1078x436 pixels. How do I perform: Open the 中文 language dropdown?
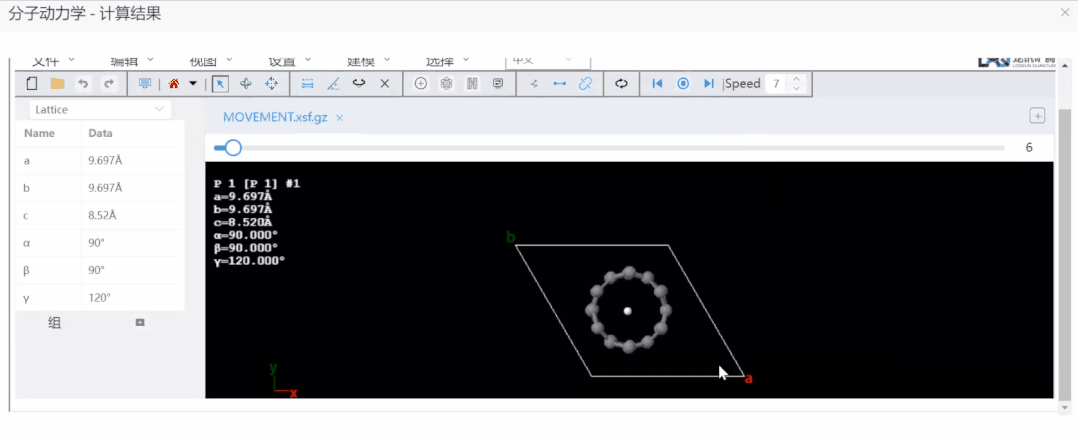[x=548, y=61]
